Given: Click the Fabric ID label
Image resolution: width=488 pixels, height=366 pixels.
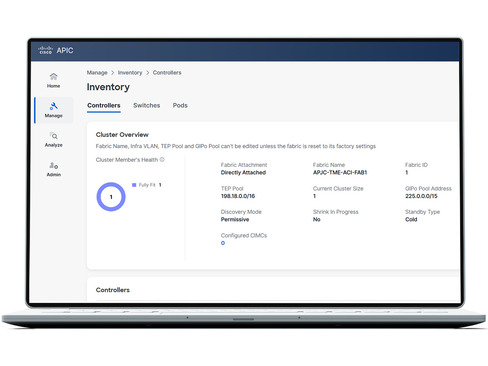Looking at the screenshot, I should (416, 165).
